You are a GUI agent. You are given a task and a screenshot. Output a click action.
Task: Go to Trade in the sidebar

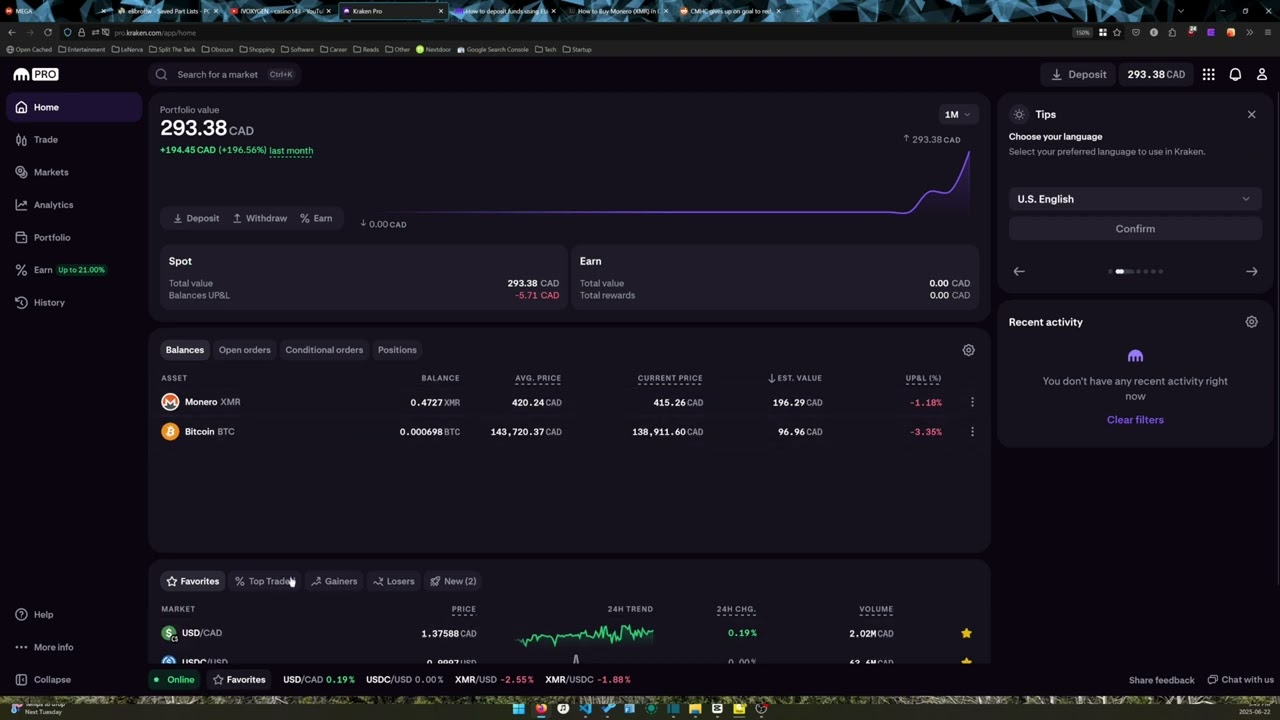pos(74,140)
